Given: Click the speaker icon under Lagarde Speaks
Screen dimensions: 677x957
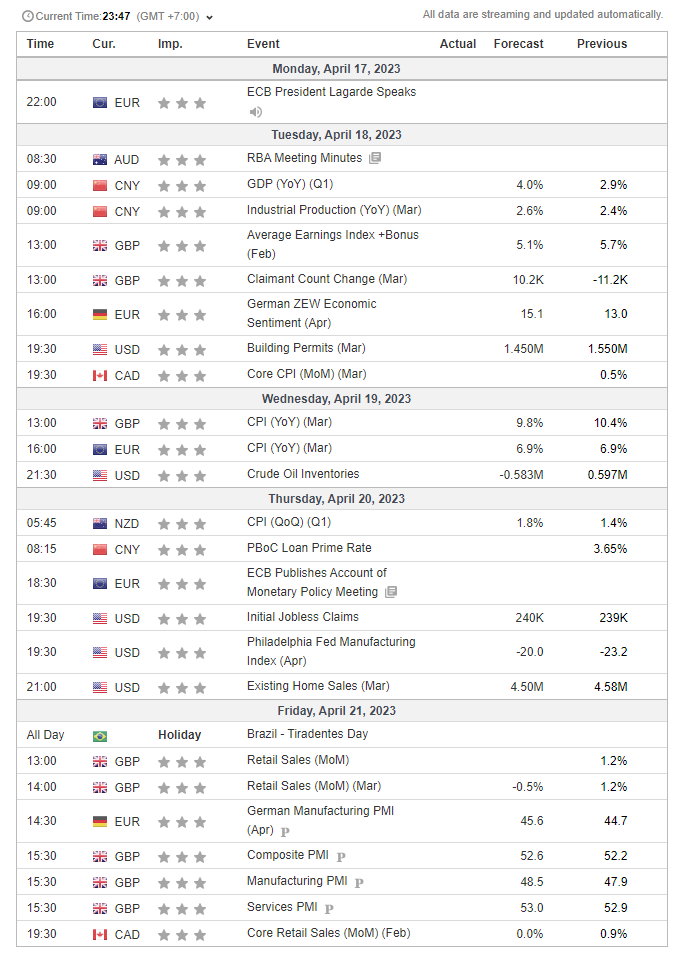Looking at the screenshot, I should [255, 111].
